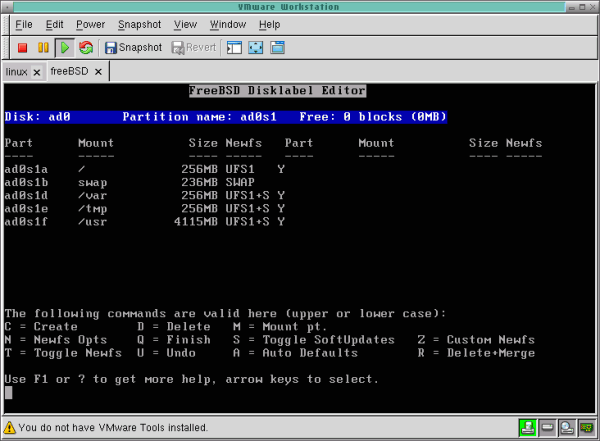
Task: Click 'R = Delete+Merge' command text
Action: pos(476,353)
